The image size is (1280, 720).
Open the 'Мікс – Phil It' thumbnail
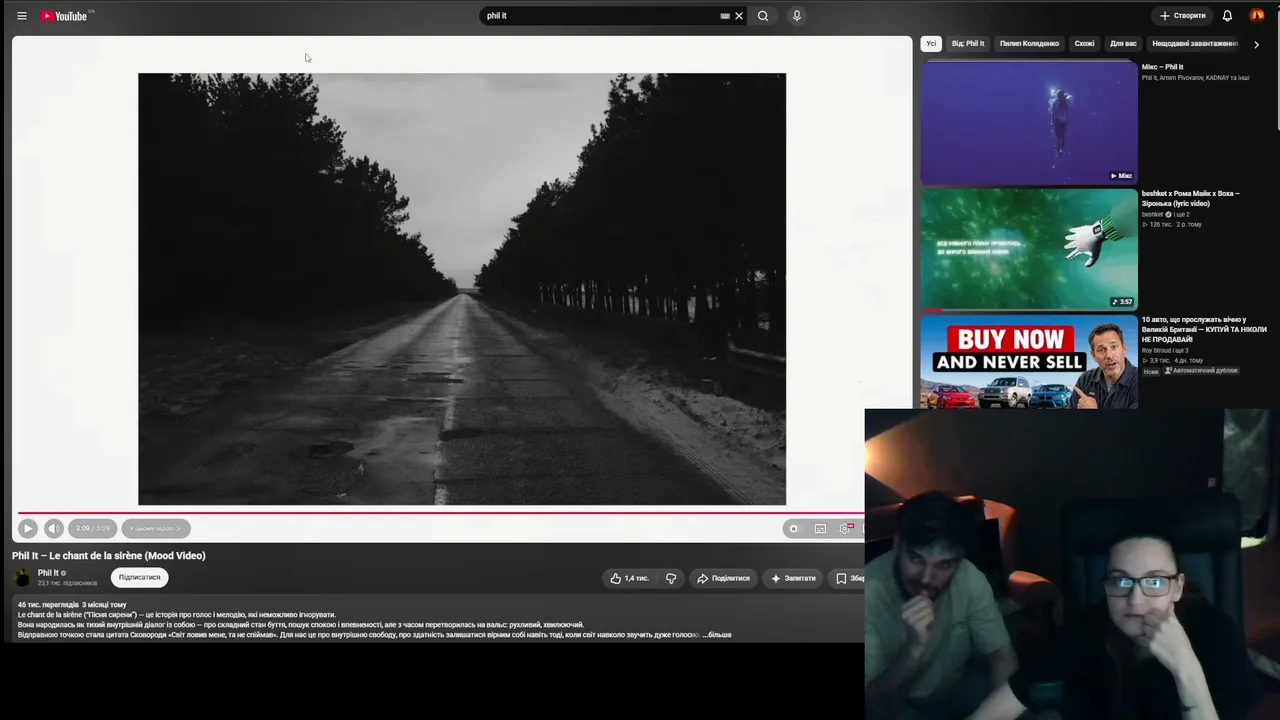click(x=1029, y=123)
